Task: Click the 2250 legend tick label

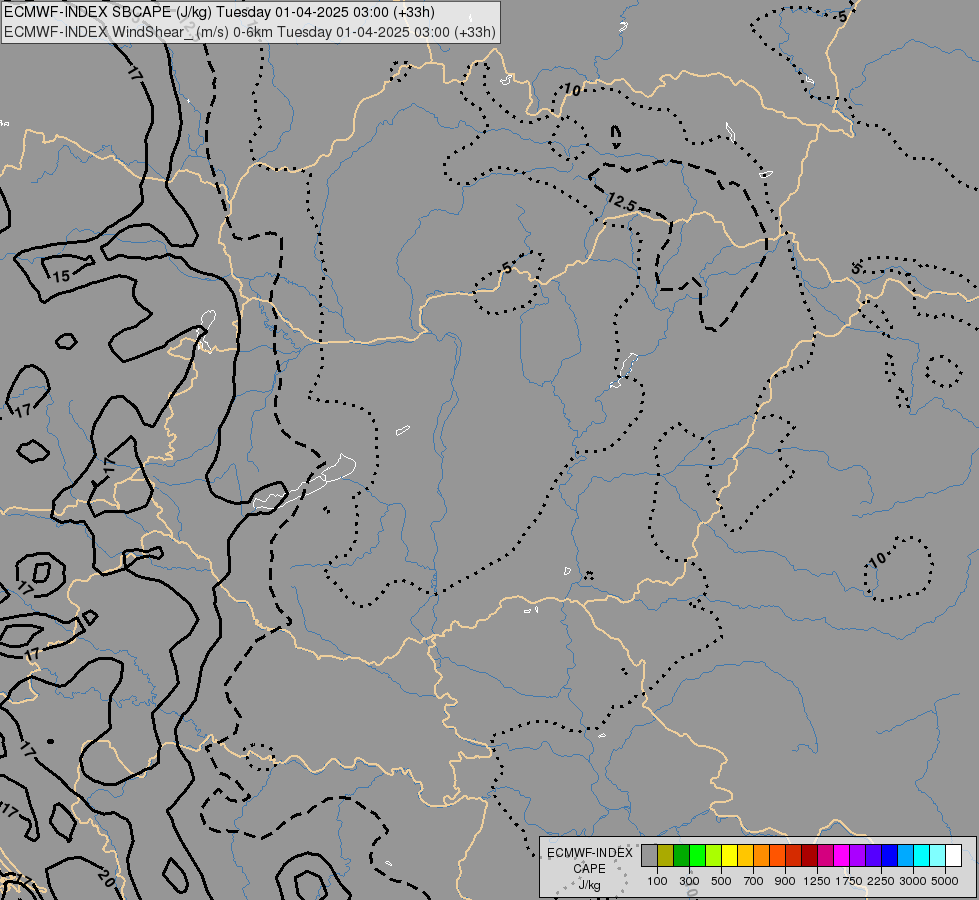Action: pyautogui.click(x=881, y=881)
